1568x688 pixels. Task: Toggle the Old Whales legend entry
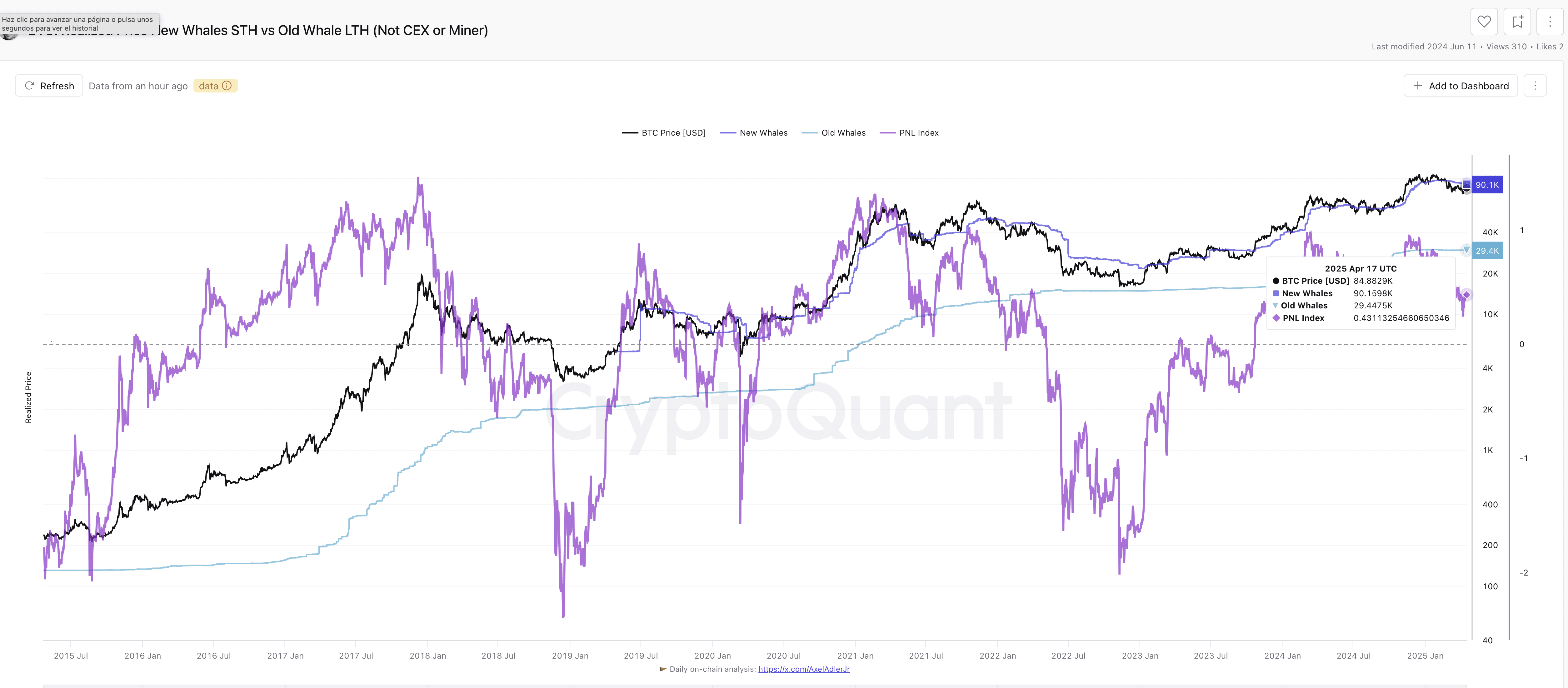point(834,133)
